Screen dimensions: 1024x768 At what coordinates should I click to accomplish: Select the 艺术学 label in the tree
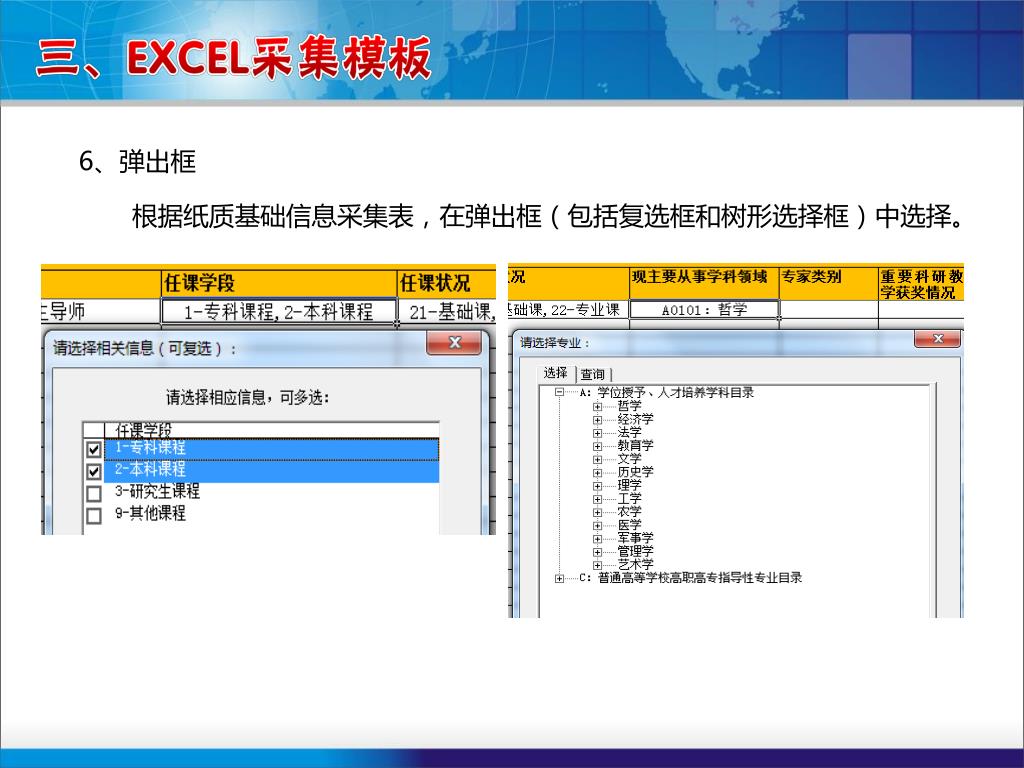click(x=635, y=565)
